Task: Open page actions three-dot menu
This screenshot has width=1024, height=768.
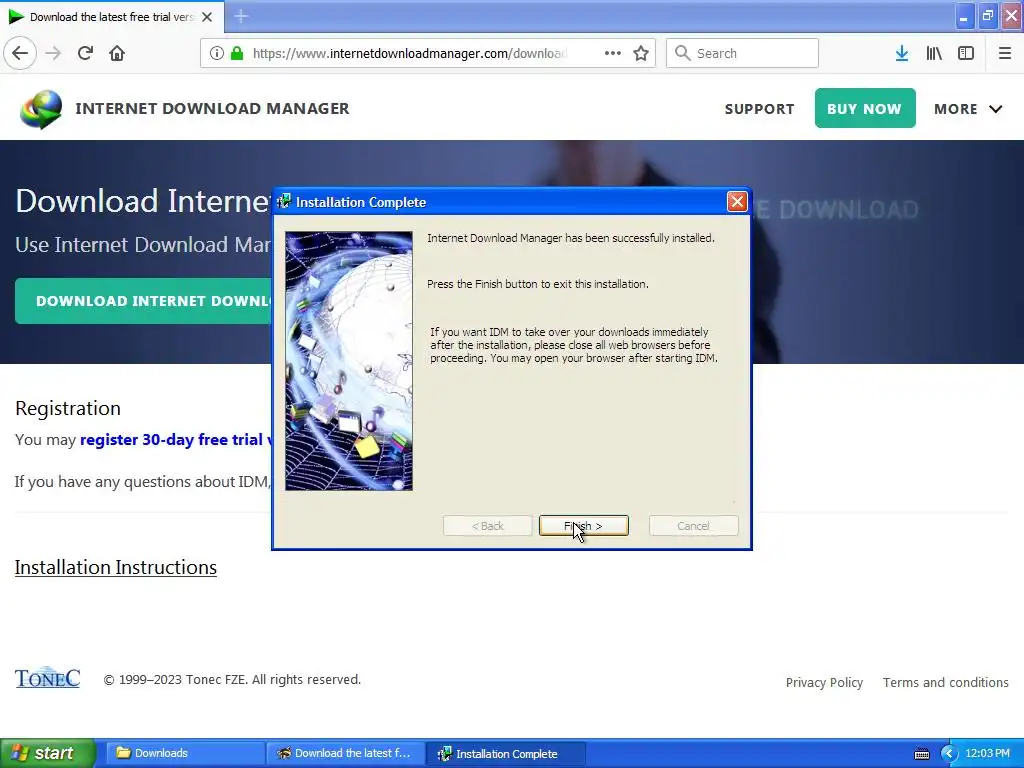Action: tap(613, 53)
